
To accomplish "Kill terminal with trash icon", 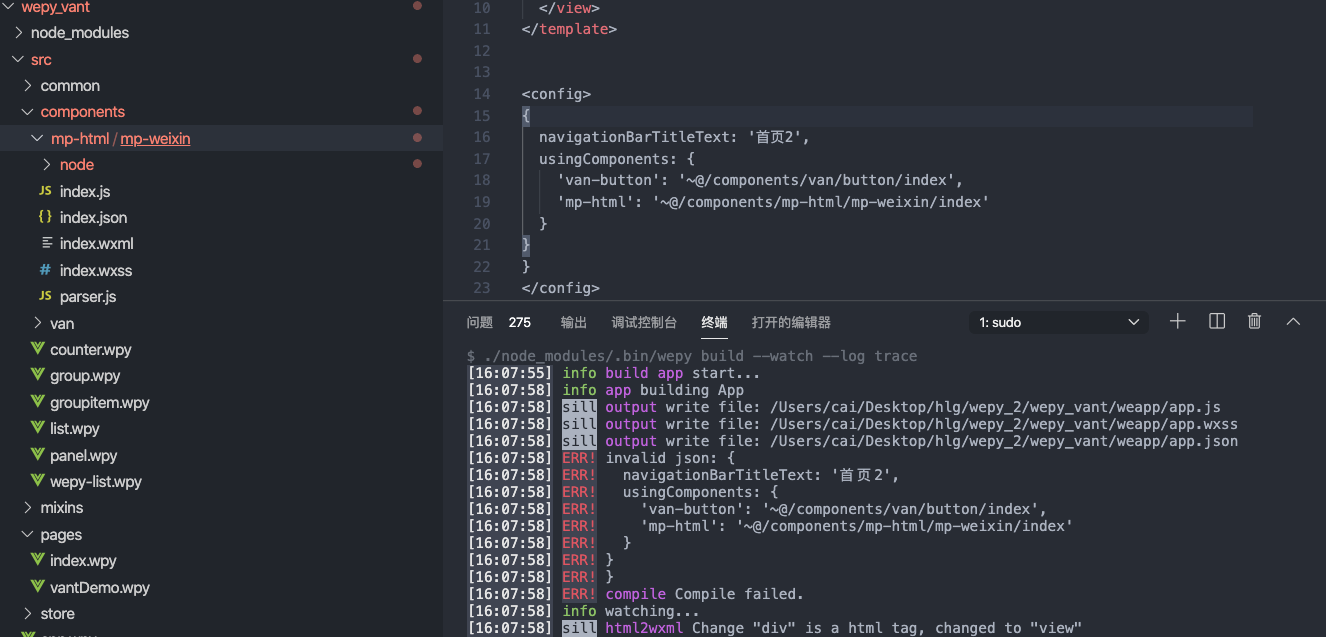I will pos(1254,321).
